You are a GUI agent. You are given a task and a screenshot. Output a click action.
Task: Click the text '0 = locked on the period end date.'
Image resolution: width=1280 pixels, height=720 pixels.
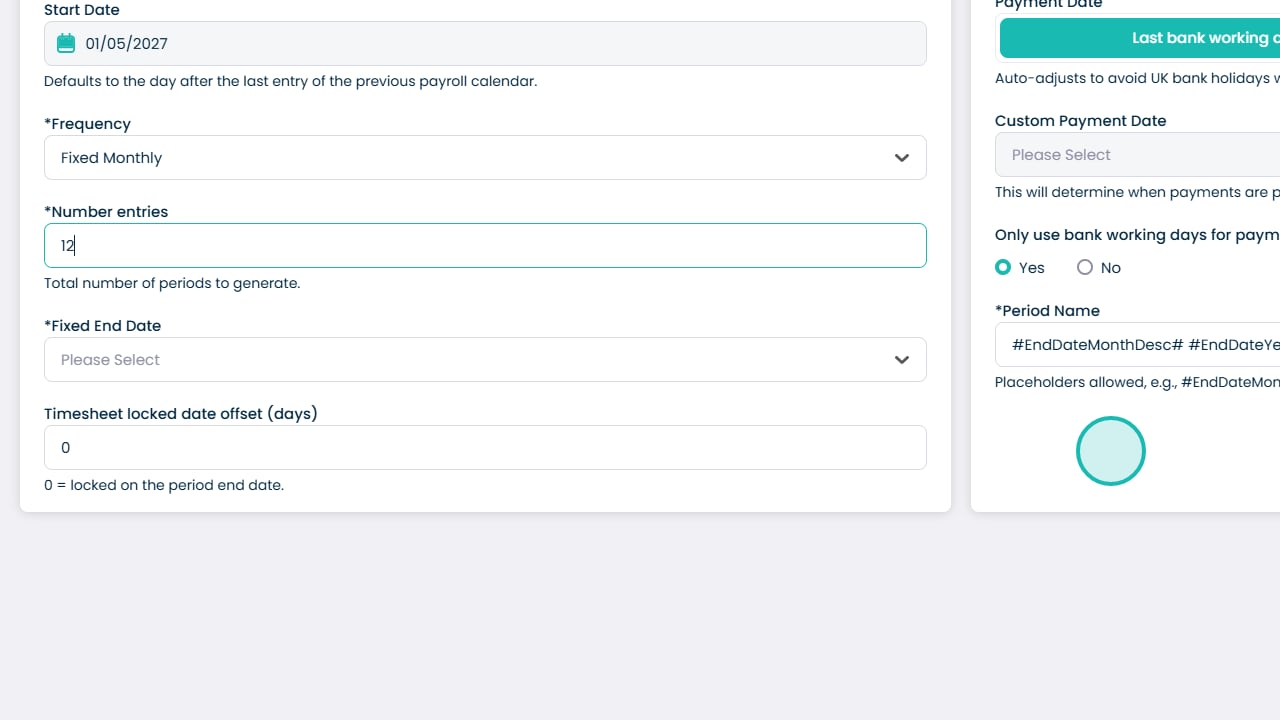coord(164,485)
